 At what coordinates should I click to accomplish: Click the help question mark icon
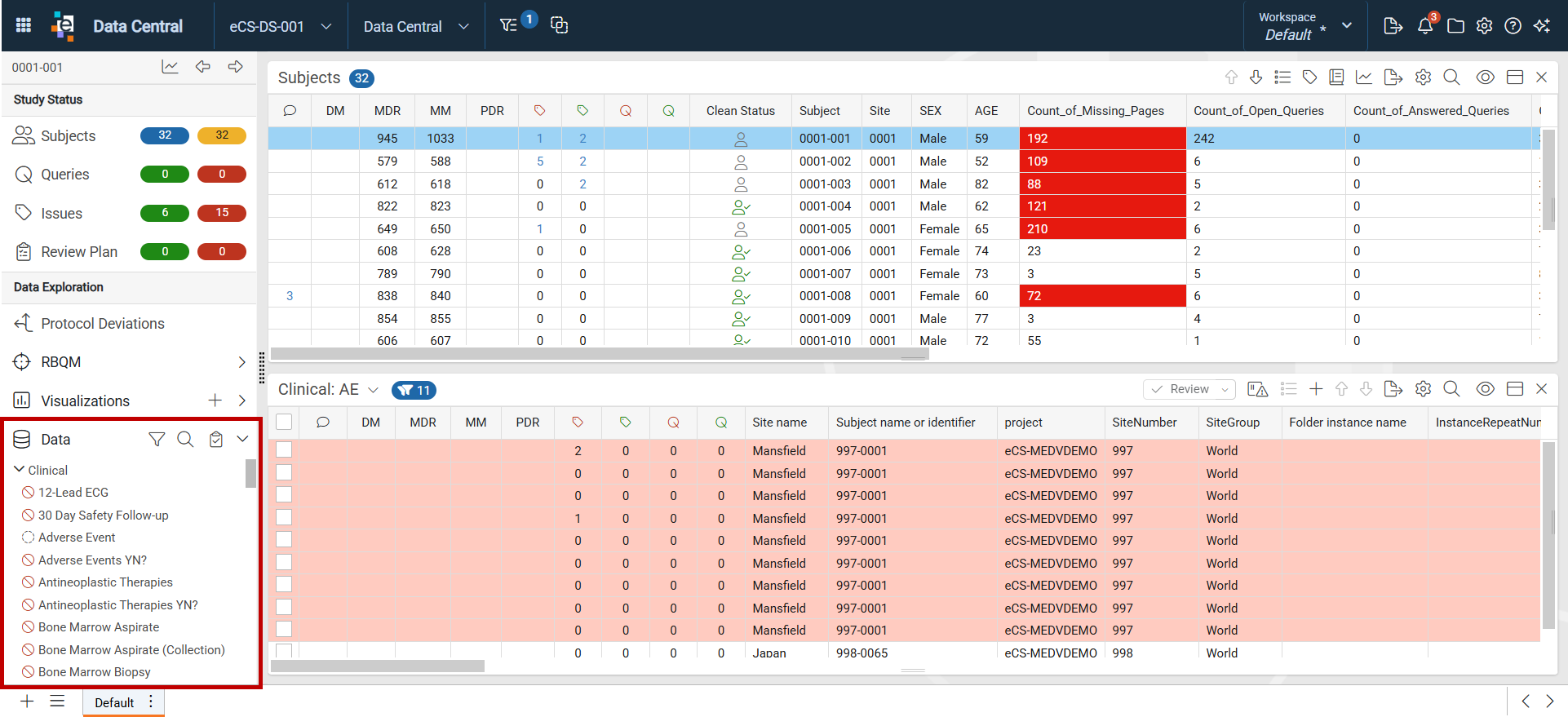point(1513,25)
